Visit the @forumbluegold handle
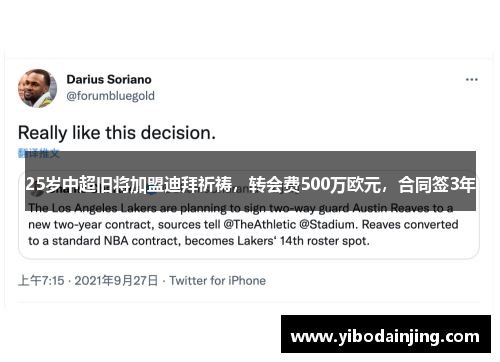The image size is (500, 362). [x=110, y=96]
